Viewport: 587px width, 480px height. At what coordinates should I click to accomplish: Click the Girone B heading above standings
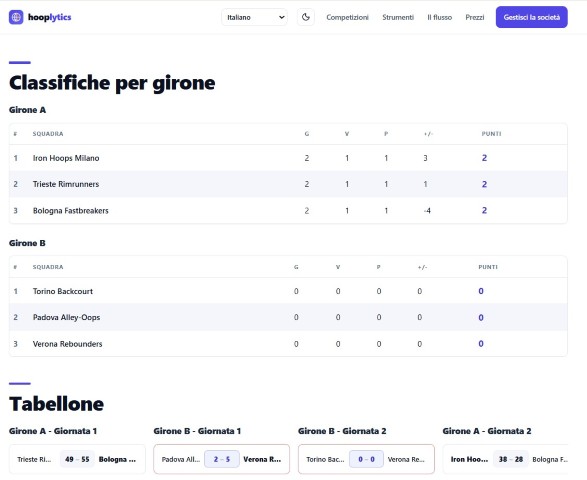27,243
